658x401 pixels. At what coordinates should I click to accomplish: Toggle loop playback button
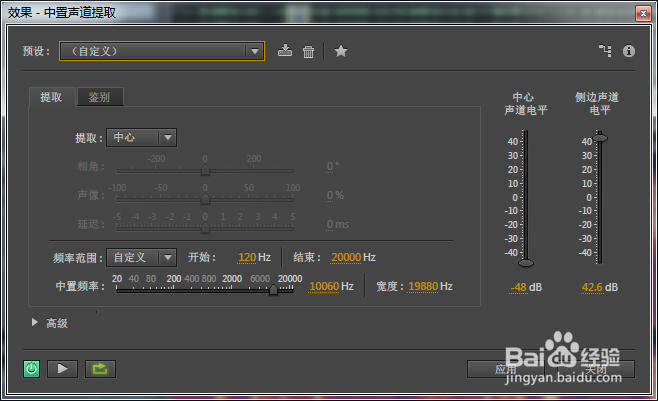(100, 369)
